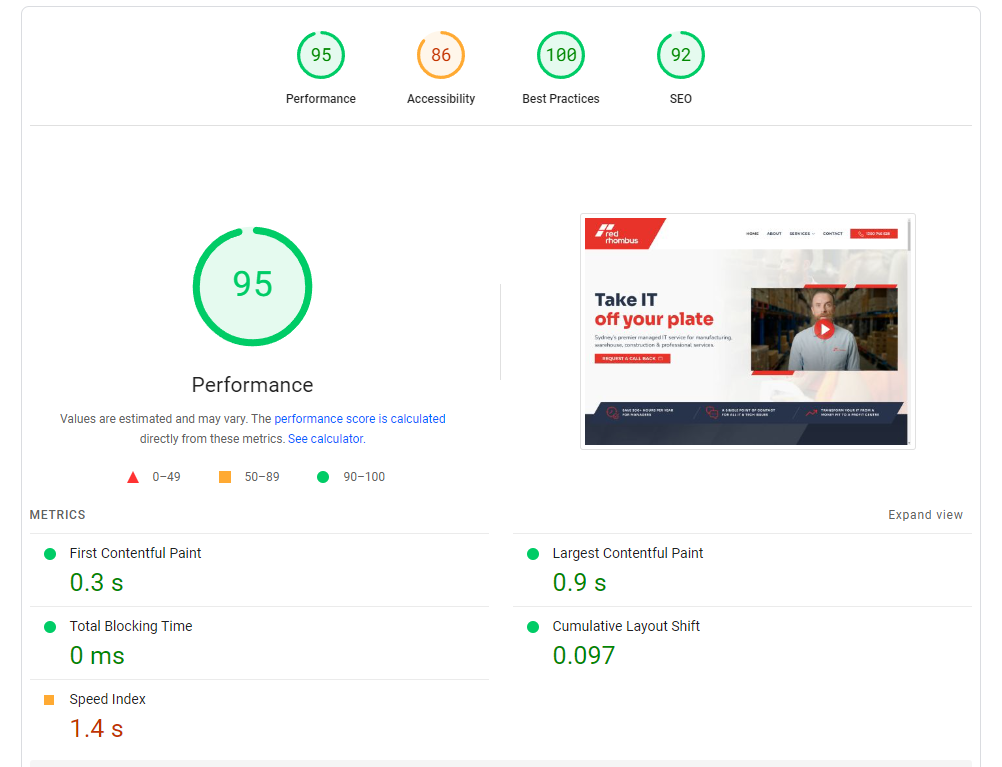The height and width of the screenshot is (767, 1002).
Task: Click the green dot beside First Contentful Paint
Action: click(x=48, y=553)
